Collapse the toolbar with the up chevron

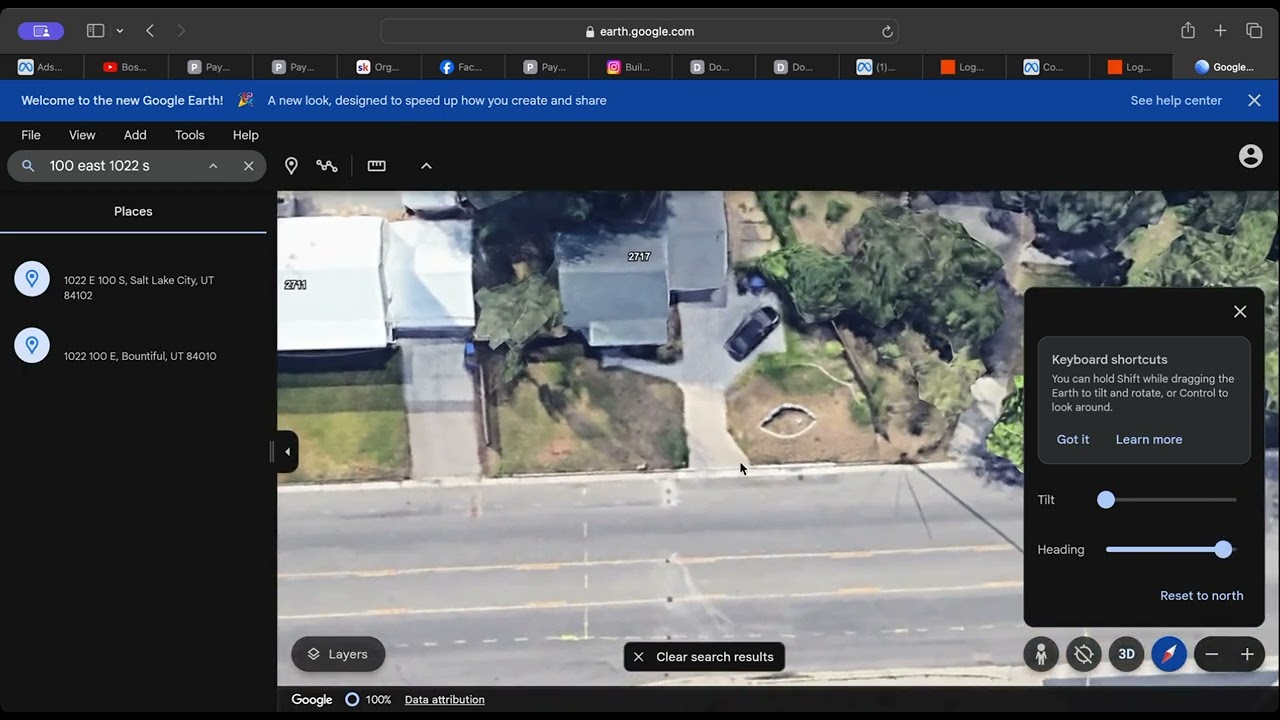click(x=426, y=166)
